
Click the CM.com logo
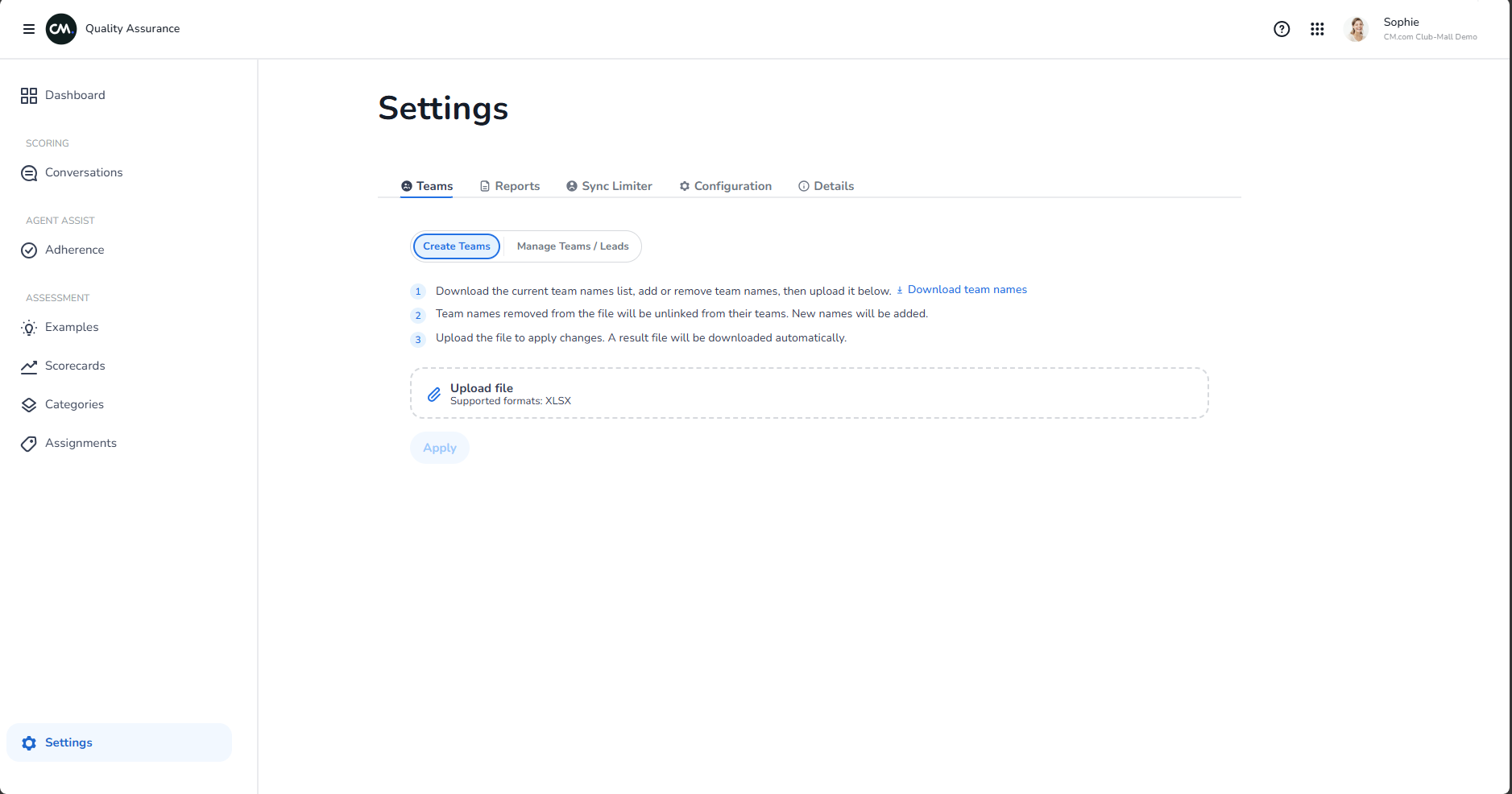click(61, 29)
